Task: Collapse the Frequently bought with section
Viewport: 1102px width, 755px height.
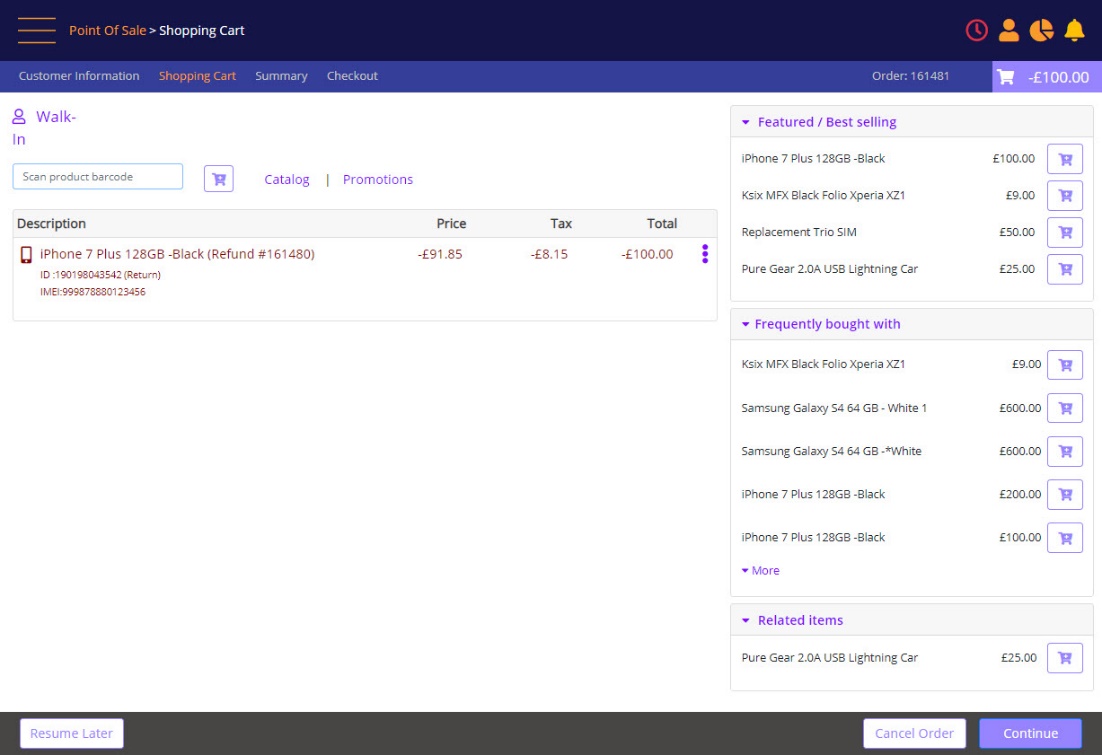Action: tap(746, 324)
